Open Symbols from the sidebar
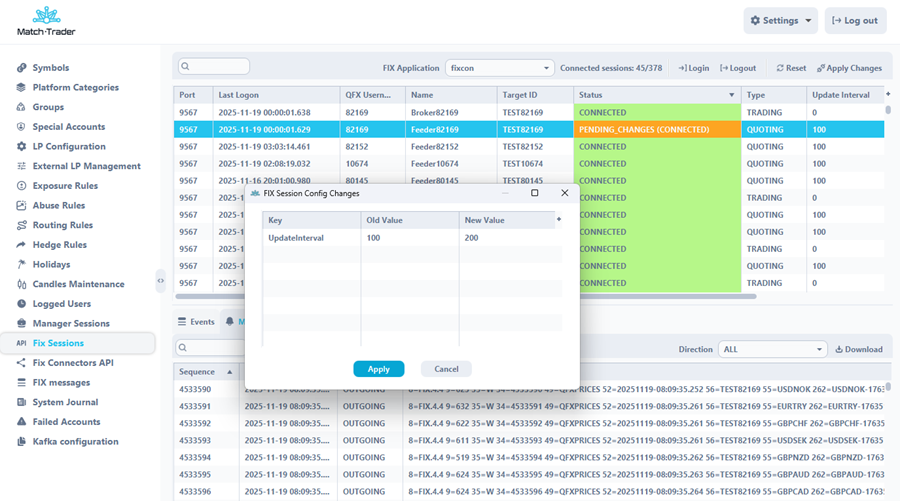The image size is (900, 501). pos(50,68)
